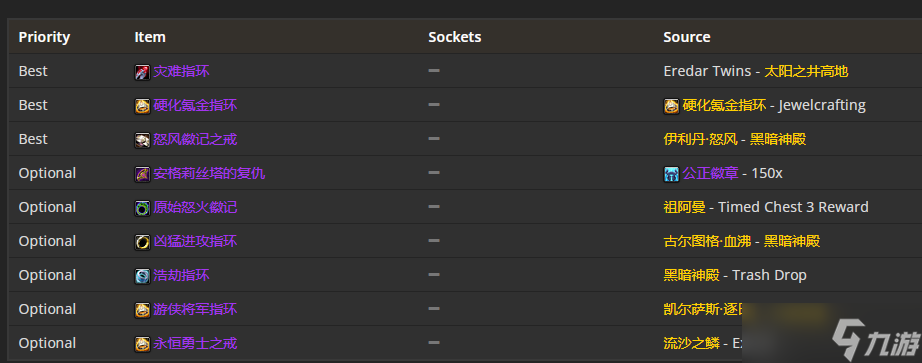Open the 灾难指环 item link
This screenshot has width=922, height=363.
tap(181, 72)
